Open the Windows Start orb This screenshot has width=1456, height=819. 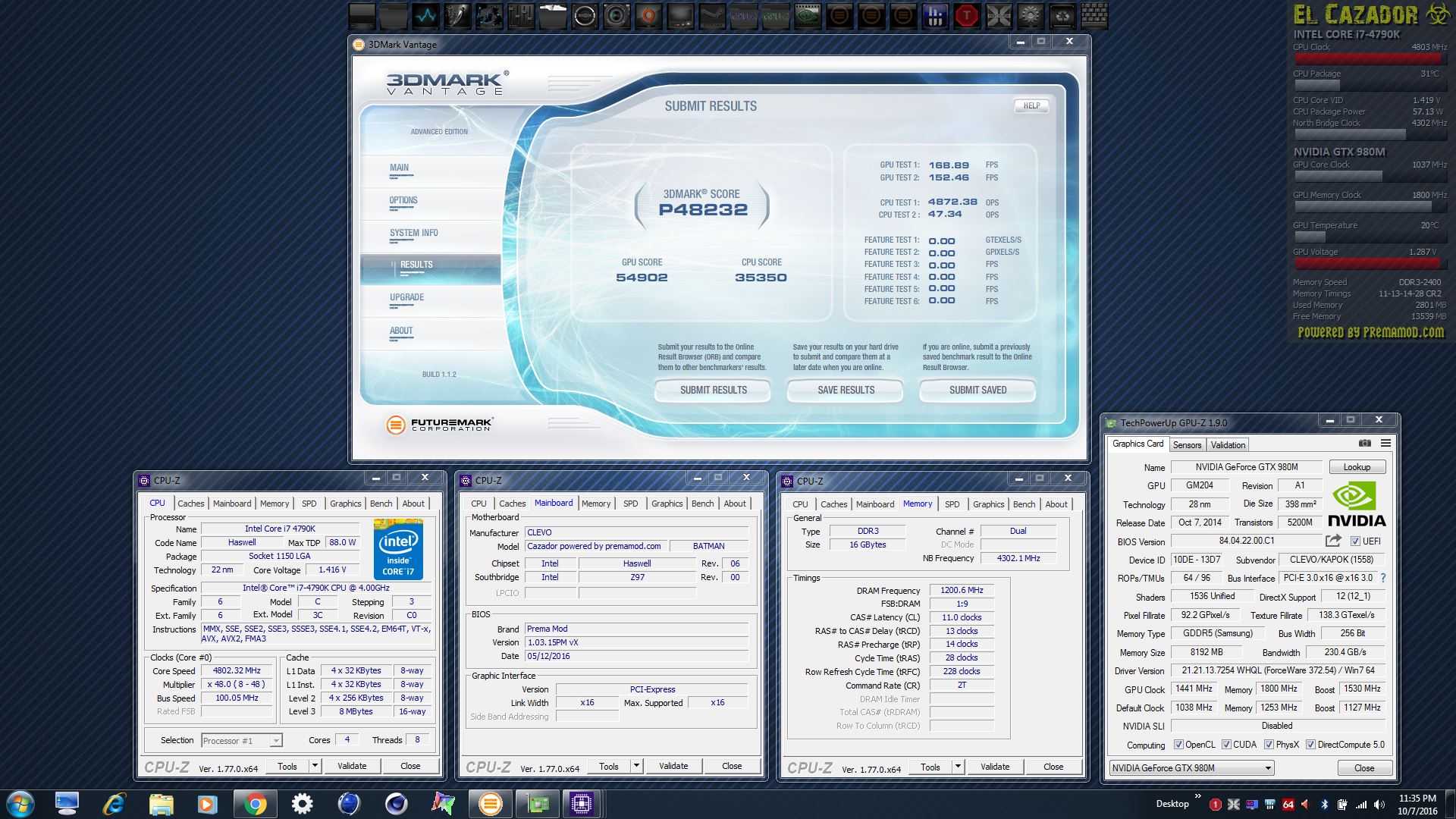pos(20,804)
